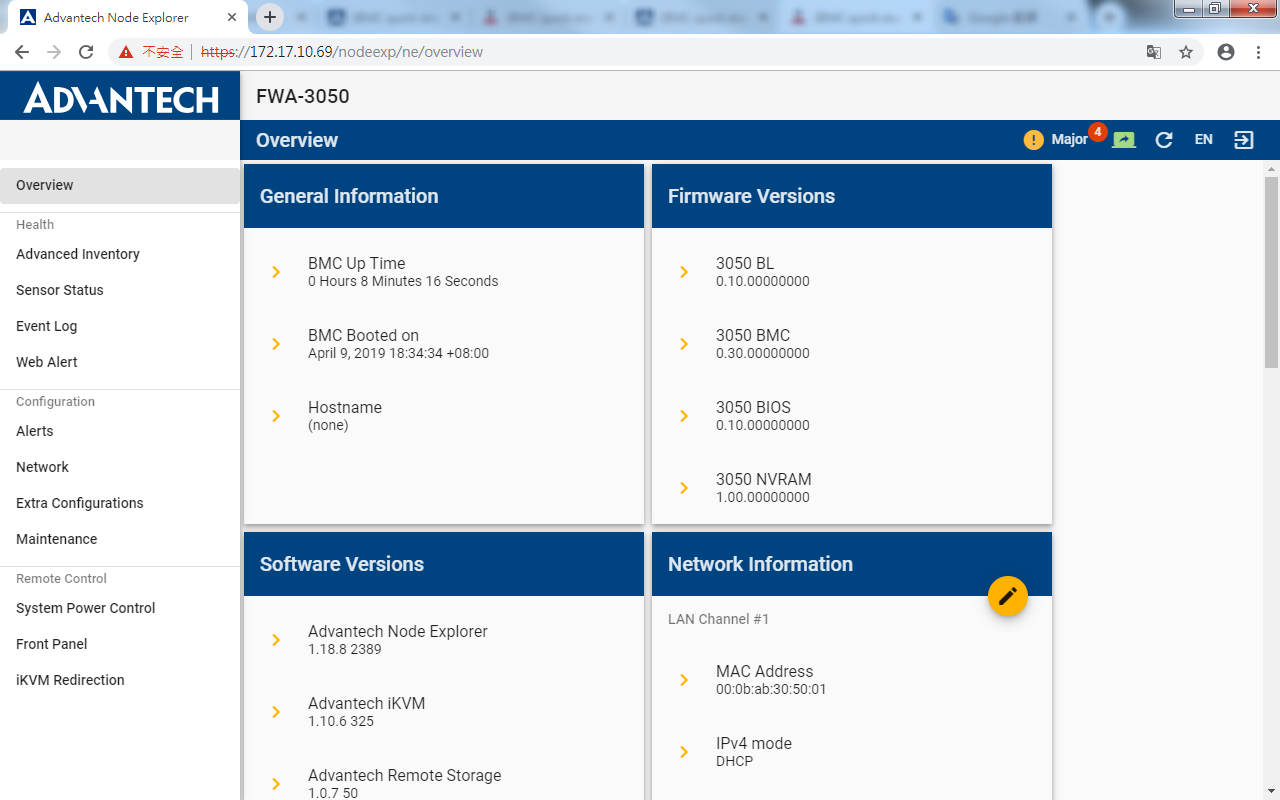Screen dimensions: 1280x800
Task: Open the Event Log page
Action: (x=120, y=326)
